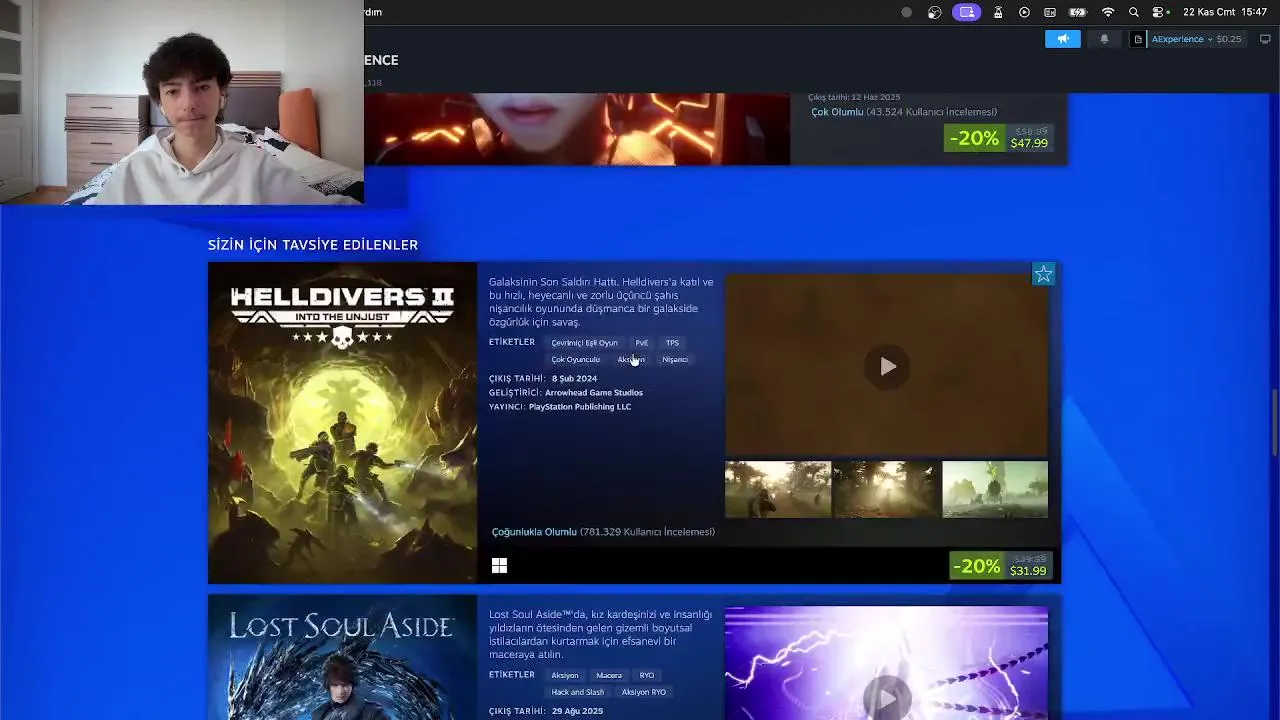The width and height of the screenshot is (1280, 720).
Task: Play the Helldivers II trailer video
Action: point(887,366)
